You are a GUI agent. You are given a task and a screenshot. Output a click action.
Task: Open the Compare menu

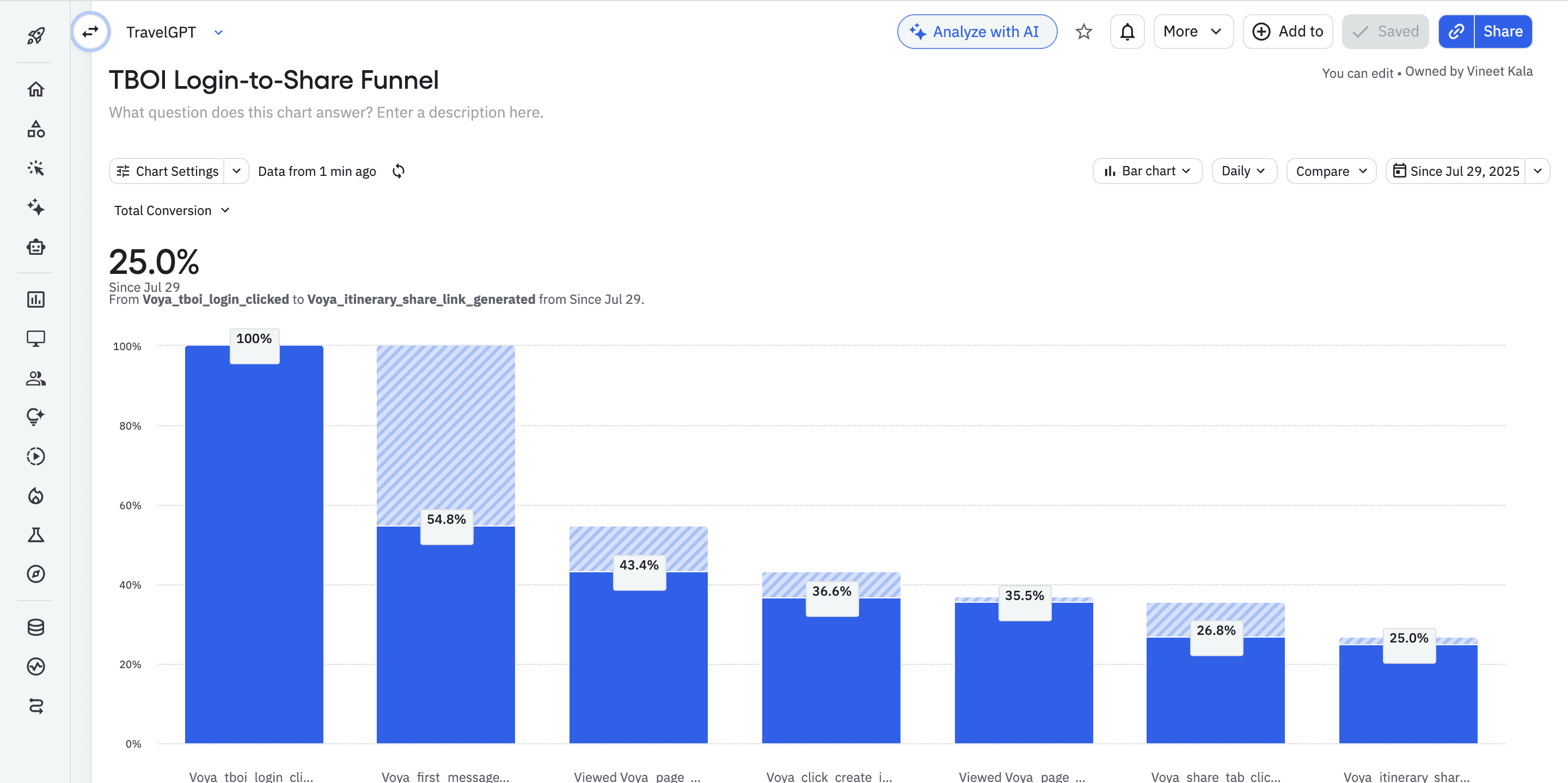1331,171
